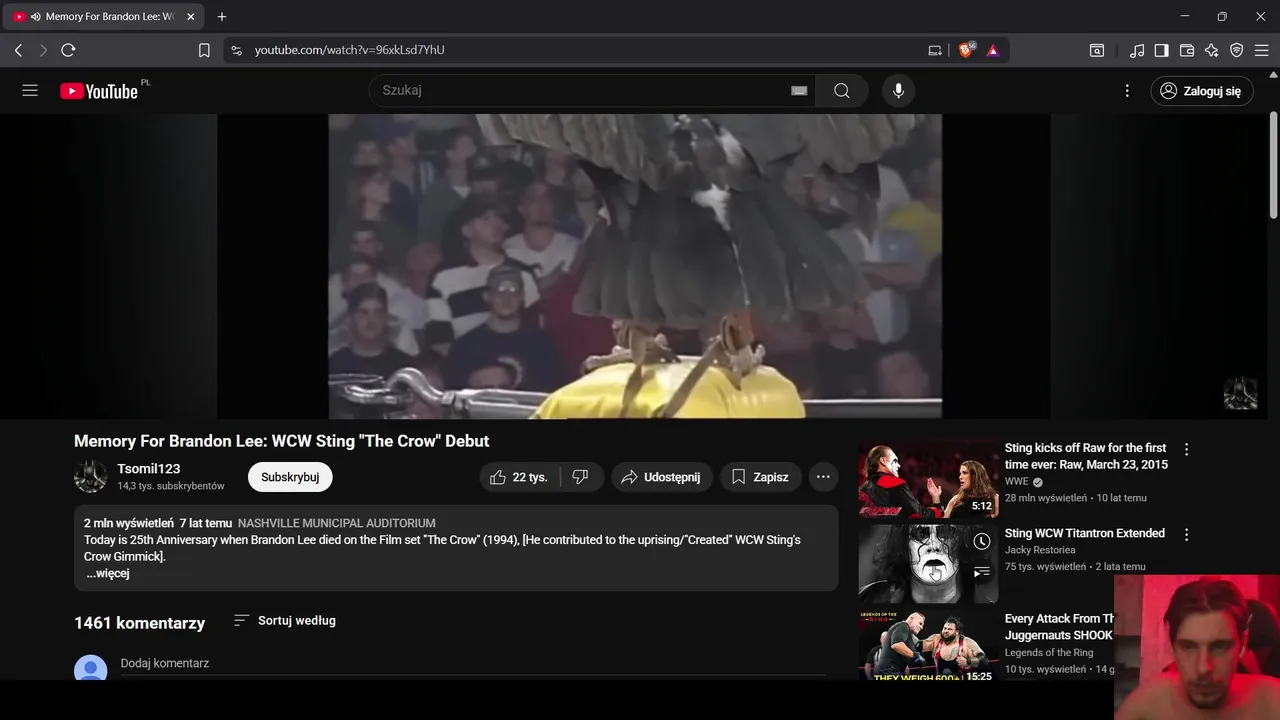Open Brave VPN shield icon
Screen dimensions: 1280x720
click(x=1237, y=50)
